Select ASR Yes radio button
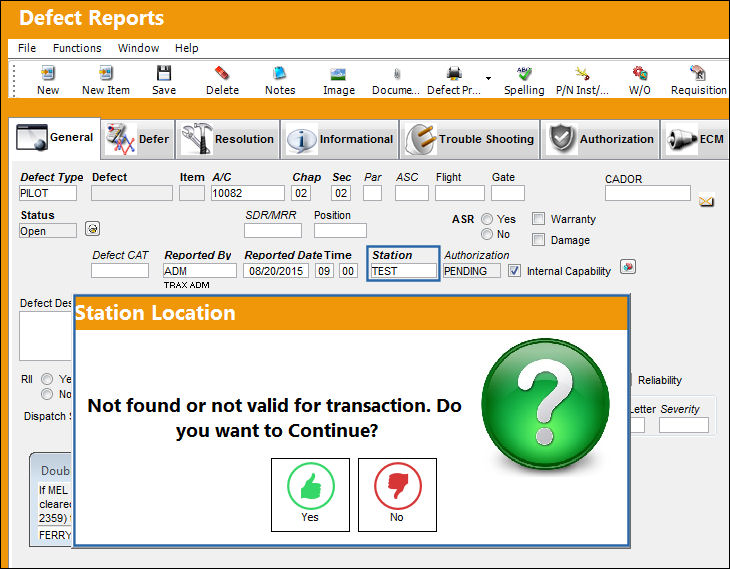 click(487, 219)
